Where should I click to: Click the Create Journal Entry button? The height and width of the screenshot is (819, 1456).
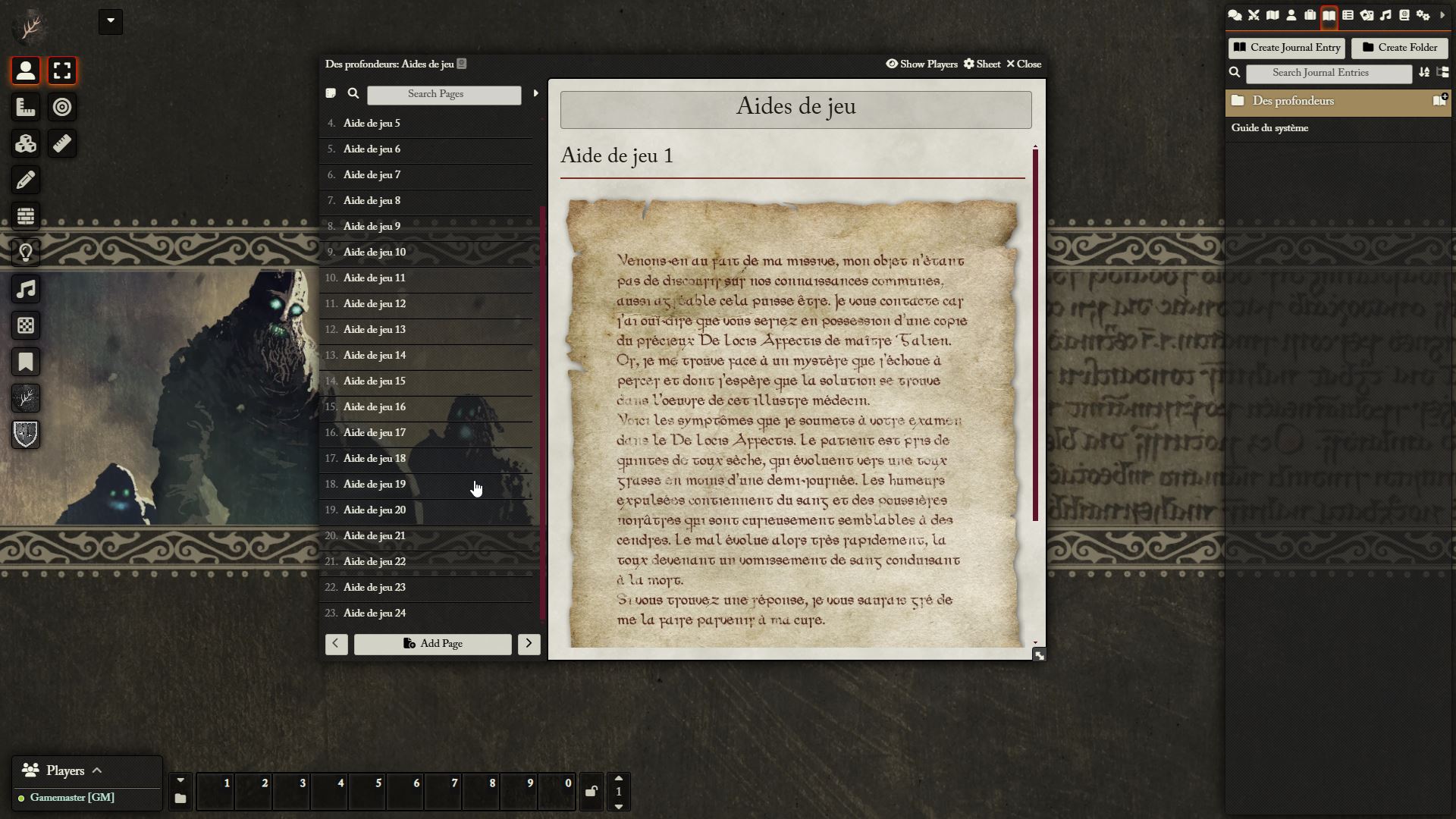click(x=1286, y=48)
